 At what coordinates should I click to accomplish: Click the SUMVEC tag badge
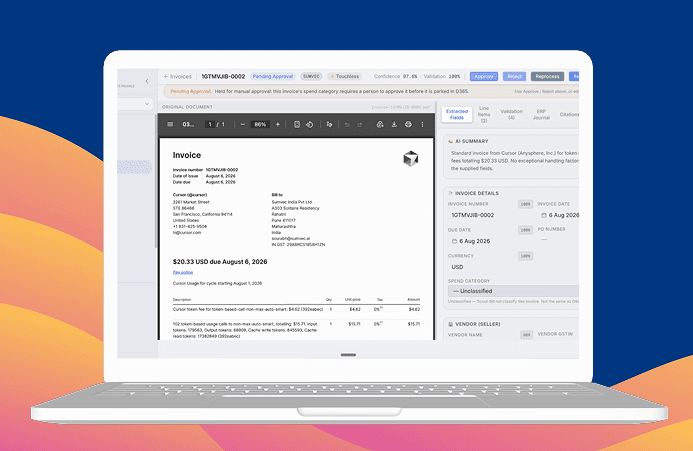311,76
